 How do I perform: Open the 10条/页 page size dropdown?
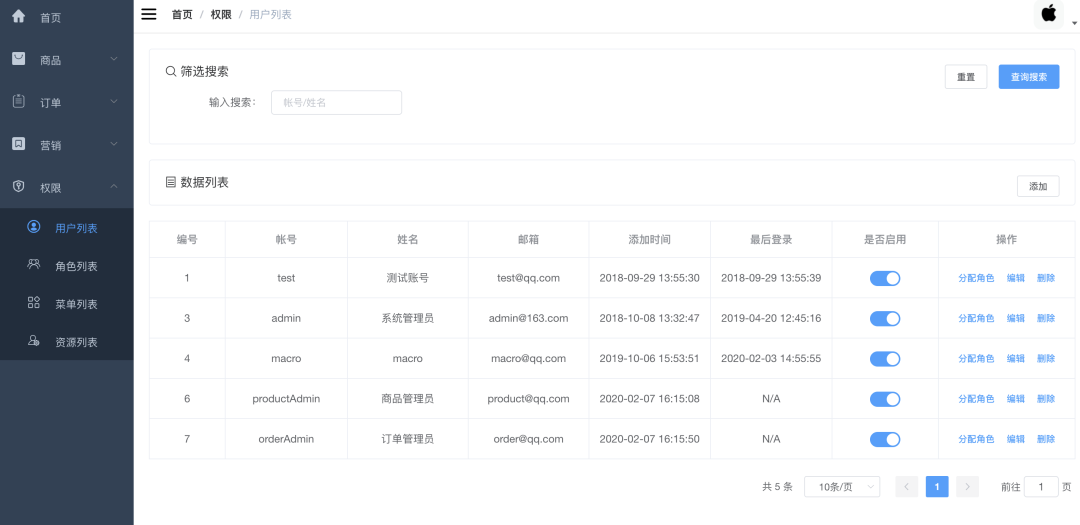pyautogui.click(x=842, y=486)
